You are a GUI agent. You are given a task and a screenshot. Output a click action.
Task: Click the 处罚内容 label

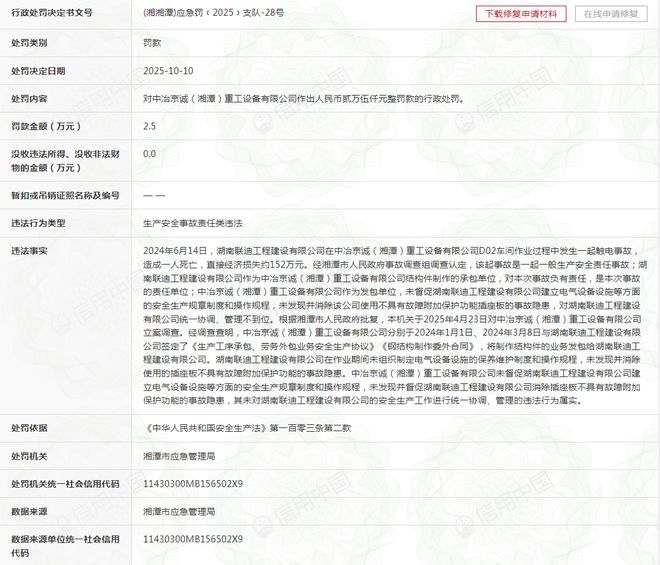29,99
